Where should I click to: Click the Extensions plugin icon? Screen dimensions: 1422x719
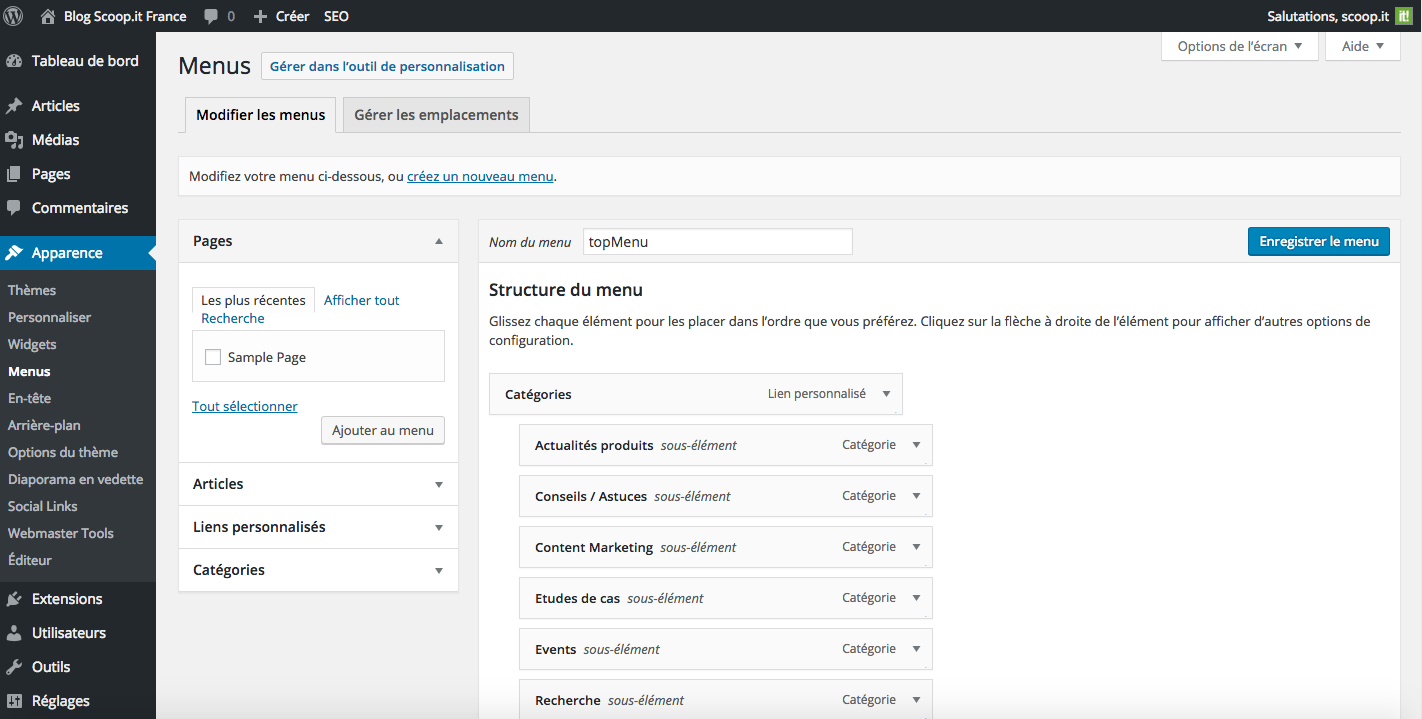(14, 599)
